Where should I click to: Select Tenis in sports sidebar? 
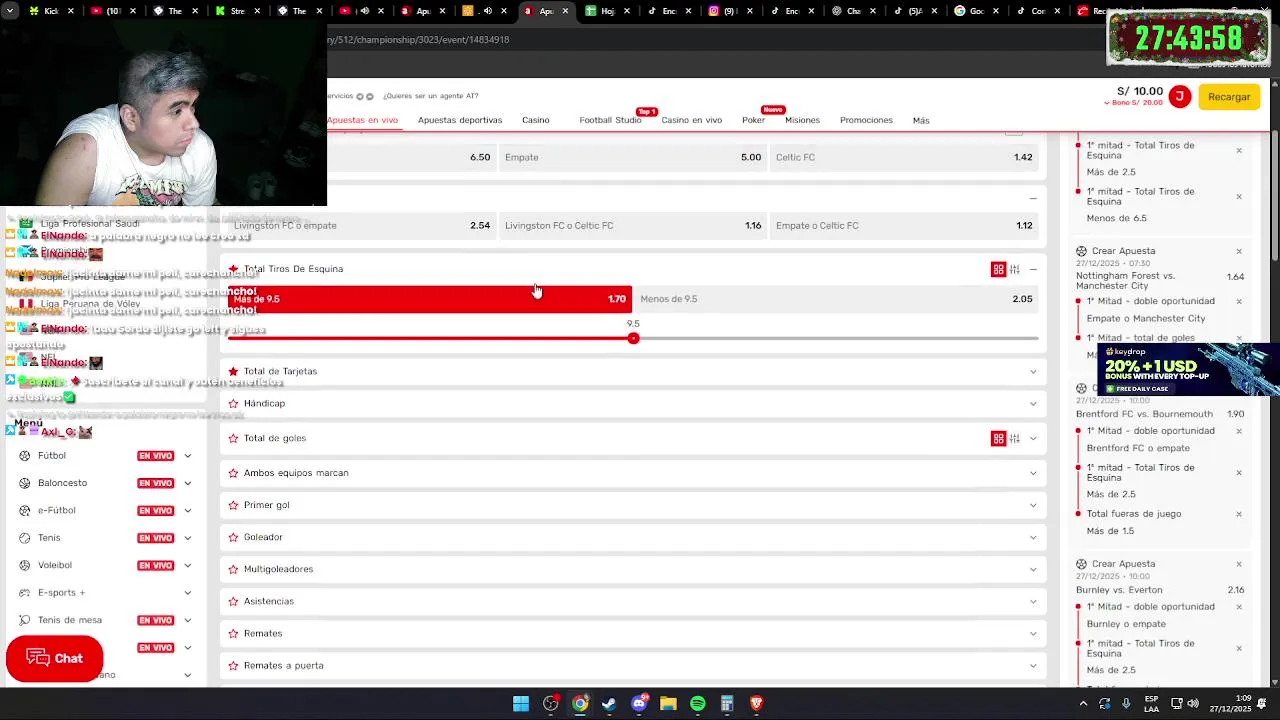[49, 538]
